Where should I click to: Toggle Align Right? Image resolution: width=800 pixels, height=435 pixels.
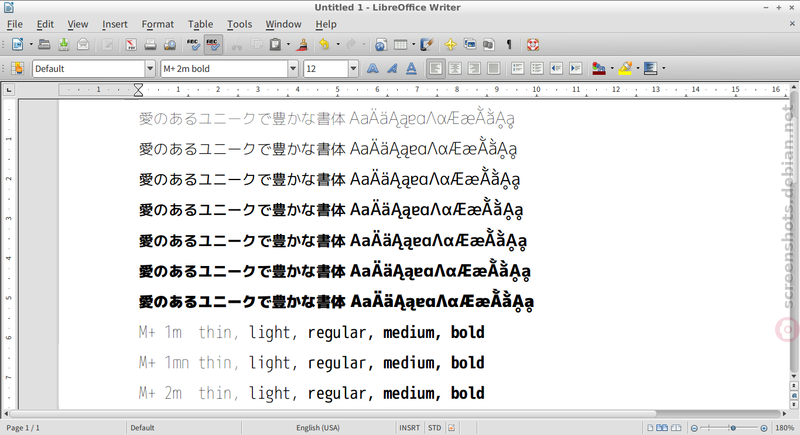point(474,68)
